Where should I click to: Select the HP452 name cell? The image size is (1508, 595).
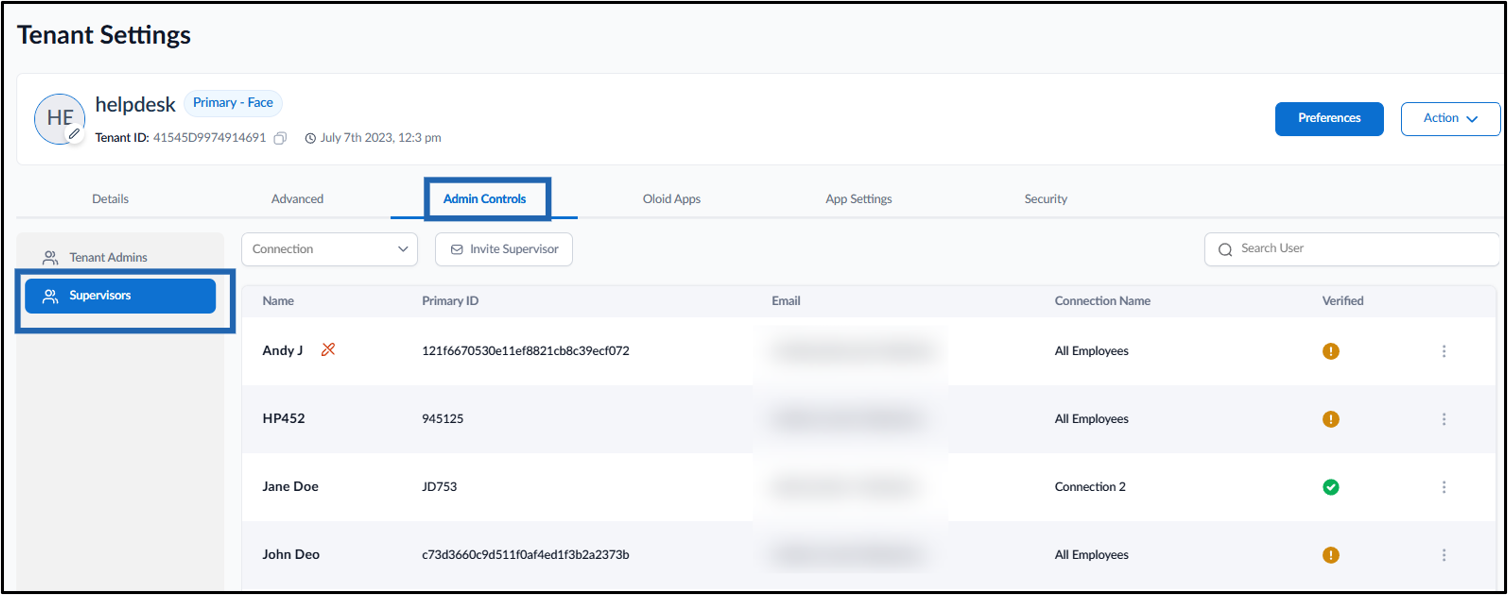pyautogui.click(x=284, y=419)
